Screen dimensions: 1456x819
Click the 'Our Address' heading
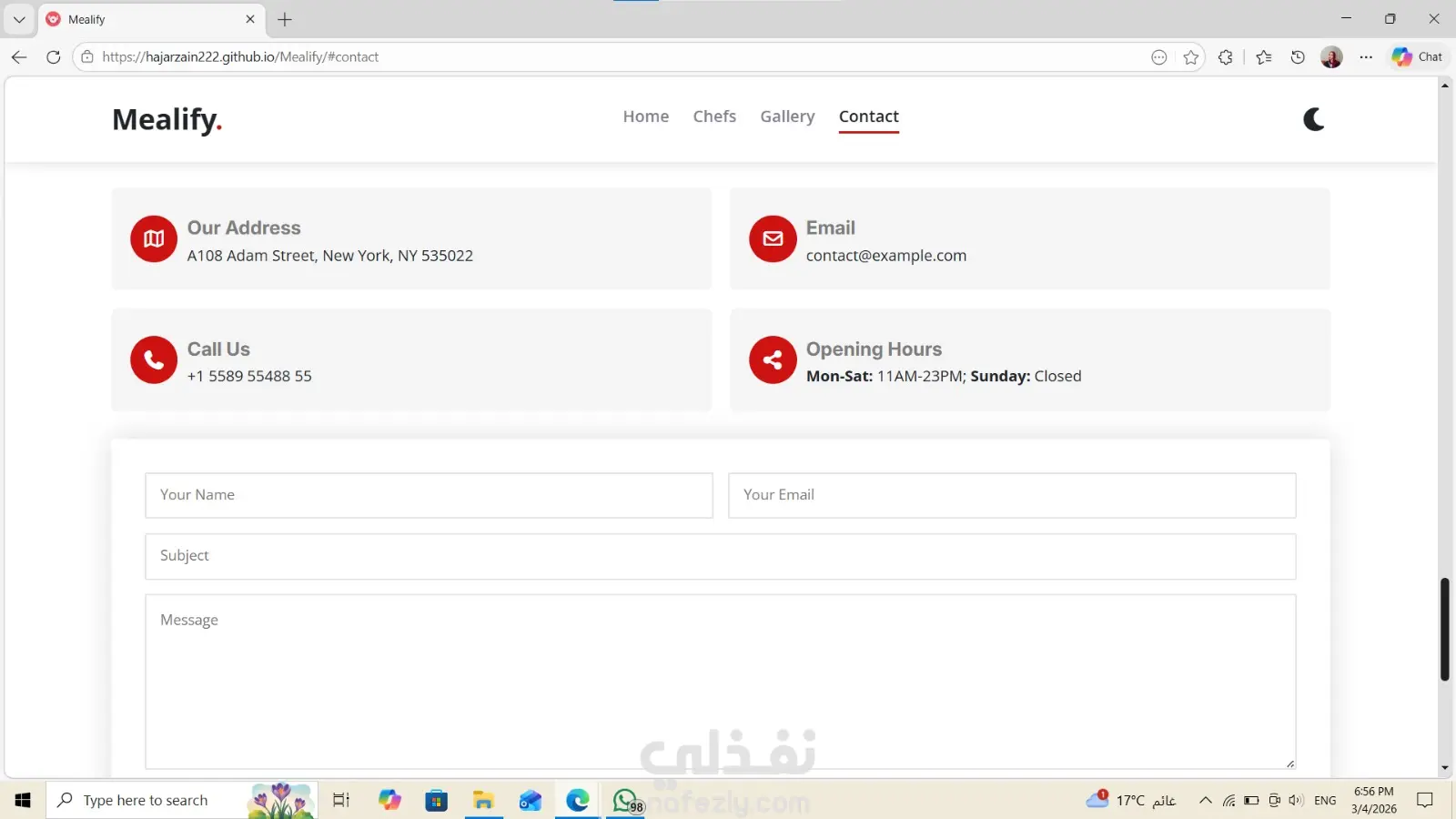(x=244, y=227)
